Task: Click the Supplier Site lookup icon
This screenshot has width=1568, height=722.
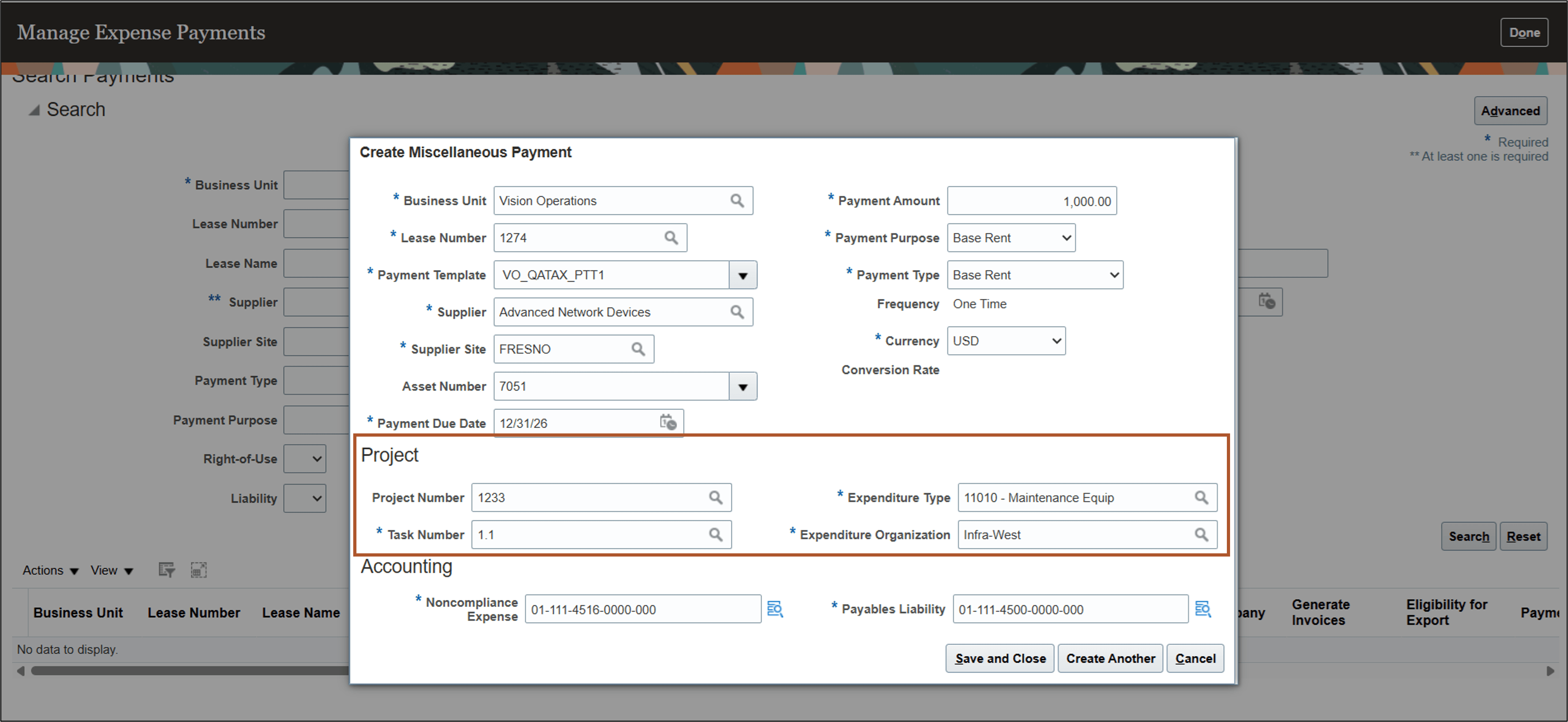Action: click(639, 349)
